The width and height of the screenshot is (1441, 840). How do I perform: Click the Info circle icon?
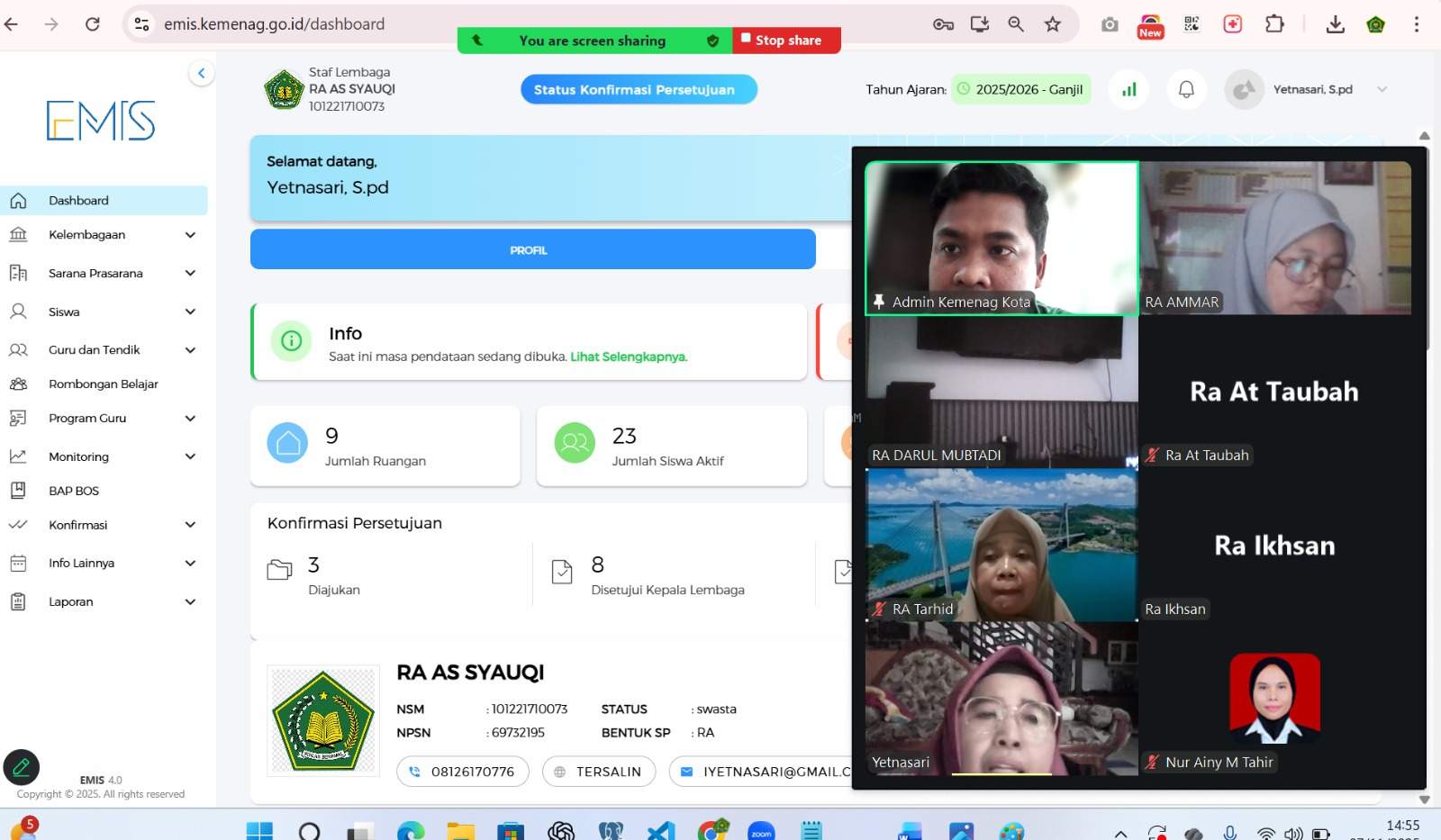[291, 341]
